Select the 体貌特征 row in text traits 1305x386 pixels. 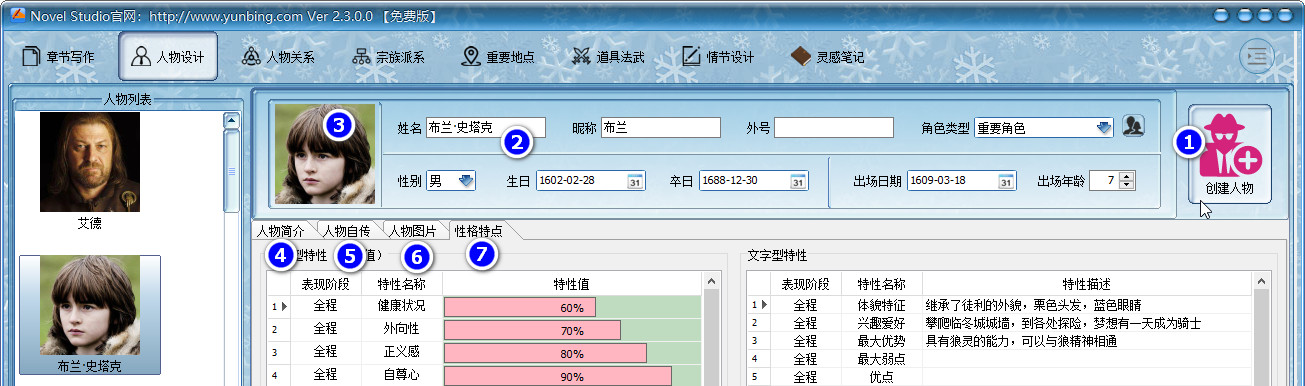[x=1000, y=304]
